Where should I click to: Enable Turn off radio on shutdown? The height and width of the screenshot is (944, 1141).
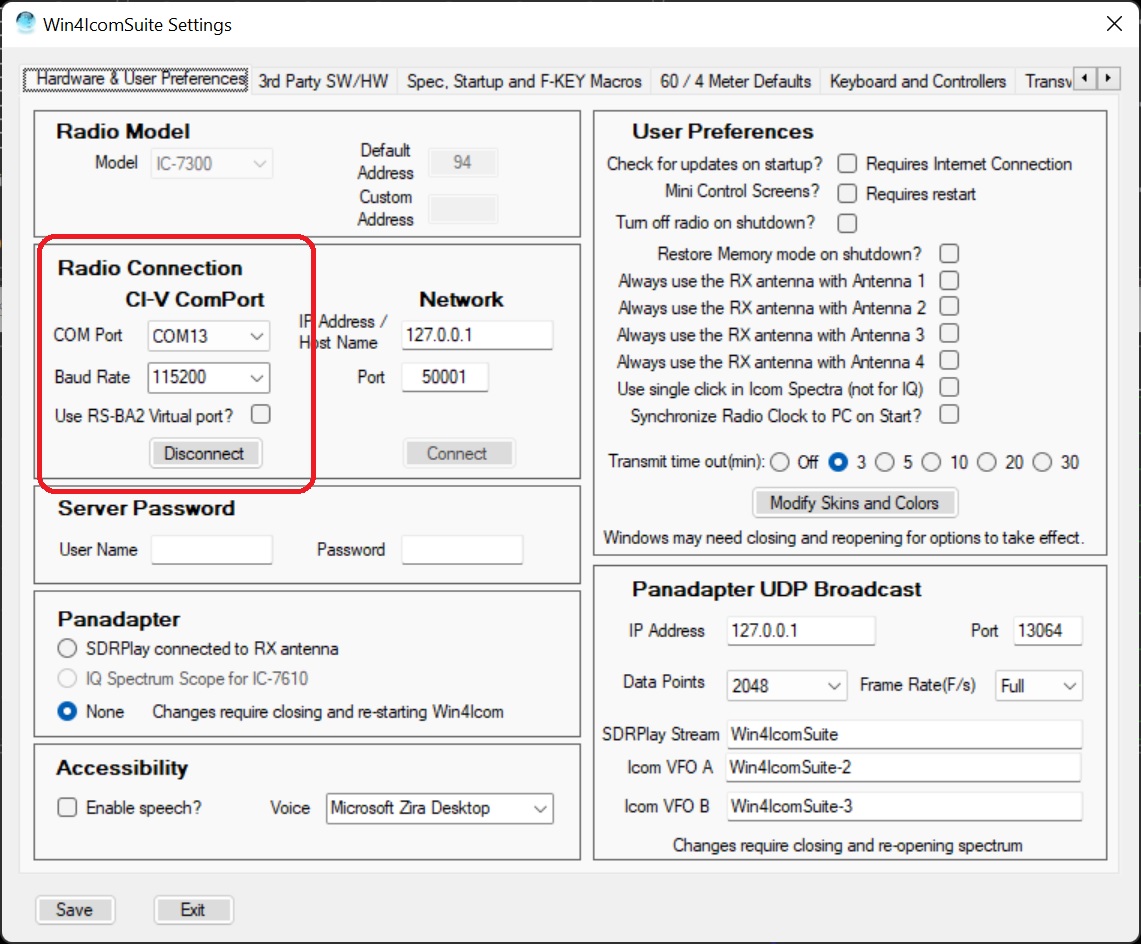point(847,223)
